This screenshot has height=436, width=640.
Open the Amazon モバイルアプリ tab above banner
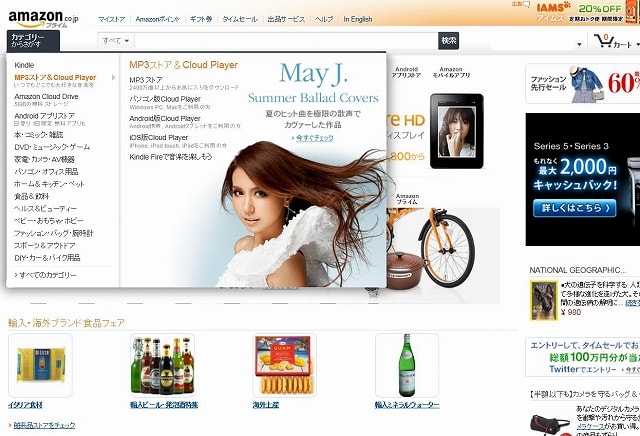click(451, 72)
